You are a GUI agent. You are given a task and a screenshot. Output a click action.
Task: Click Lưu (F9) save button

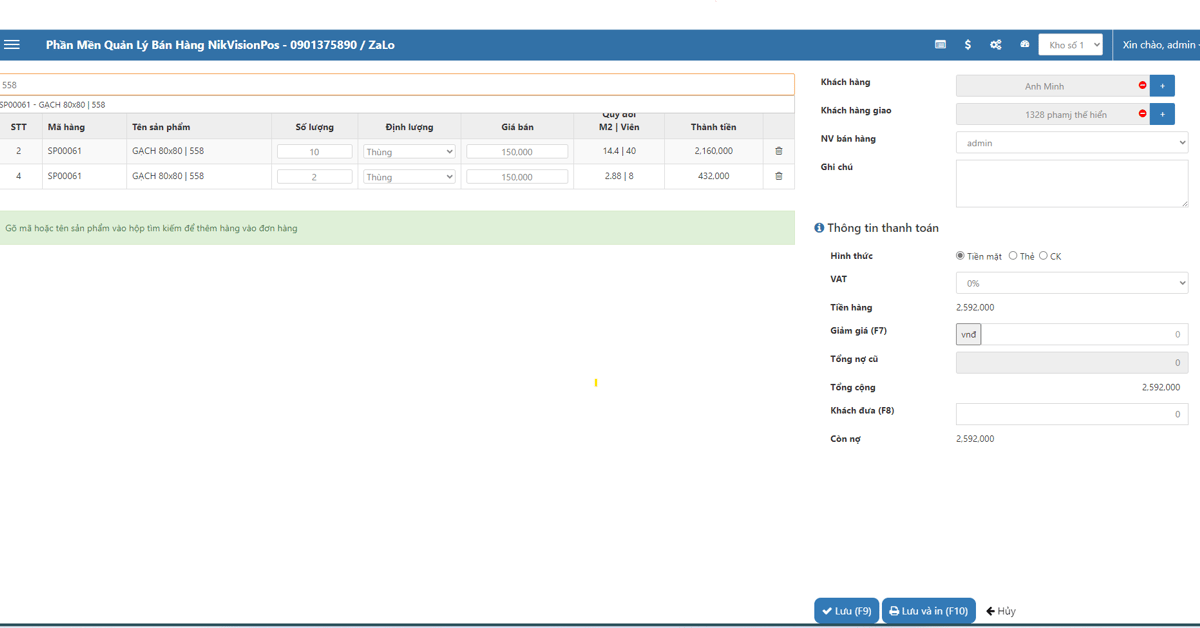846,611
